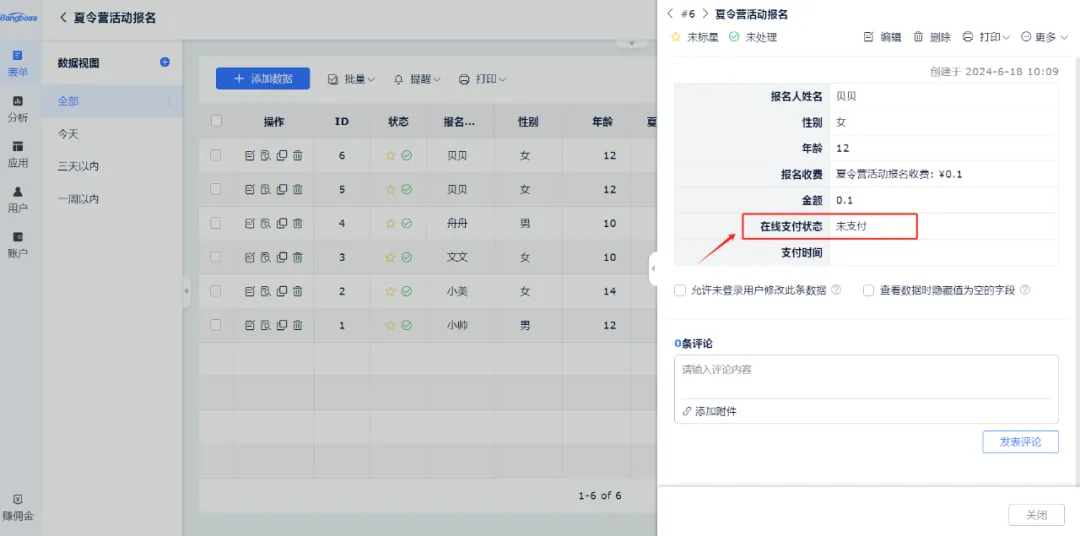Click the 添加数据 button
Image resolution: width=1080 pixels, height=536 pixels.
point(263,79)
